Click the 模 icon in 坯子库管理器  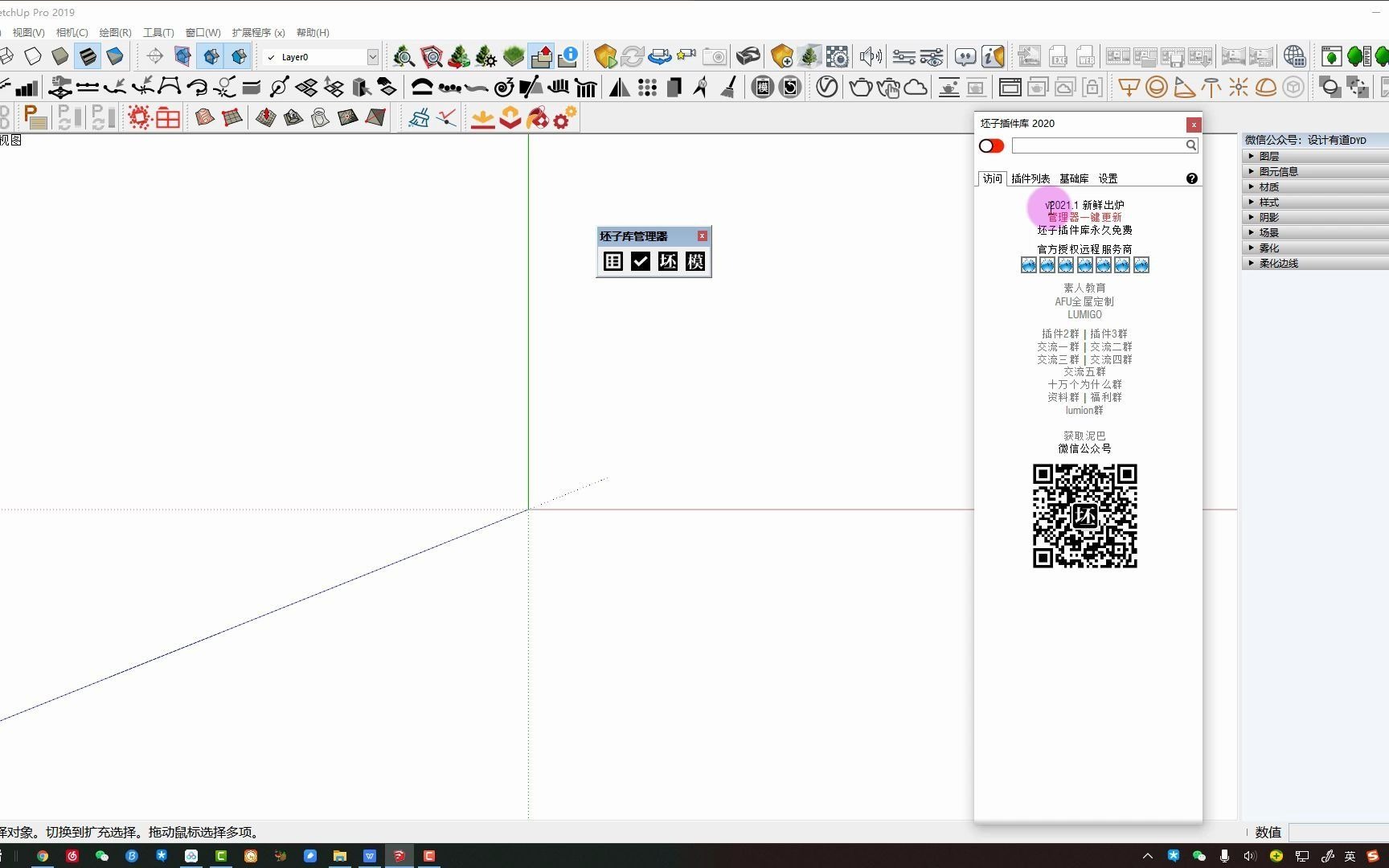(695, 261)
